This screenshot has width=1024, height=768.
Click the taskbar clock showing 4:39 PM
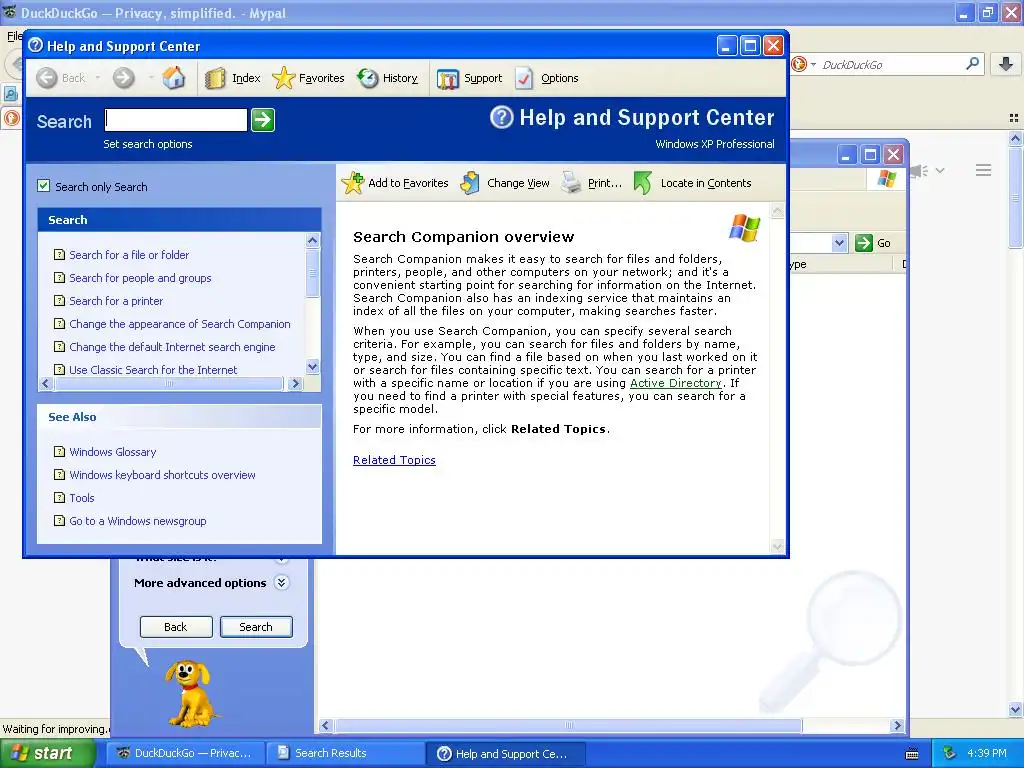click(x=986, y=753)
